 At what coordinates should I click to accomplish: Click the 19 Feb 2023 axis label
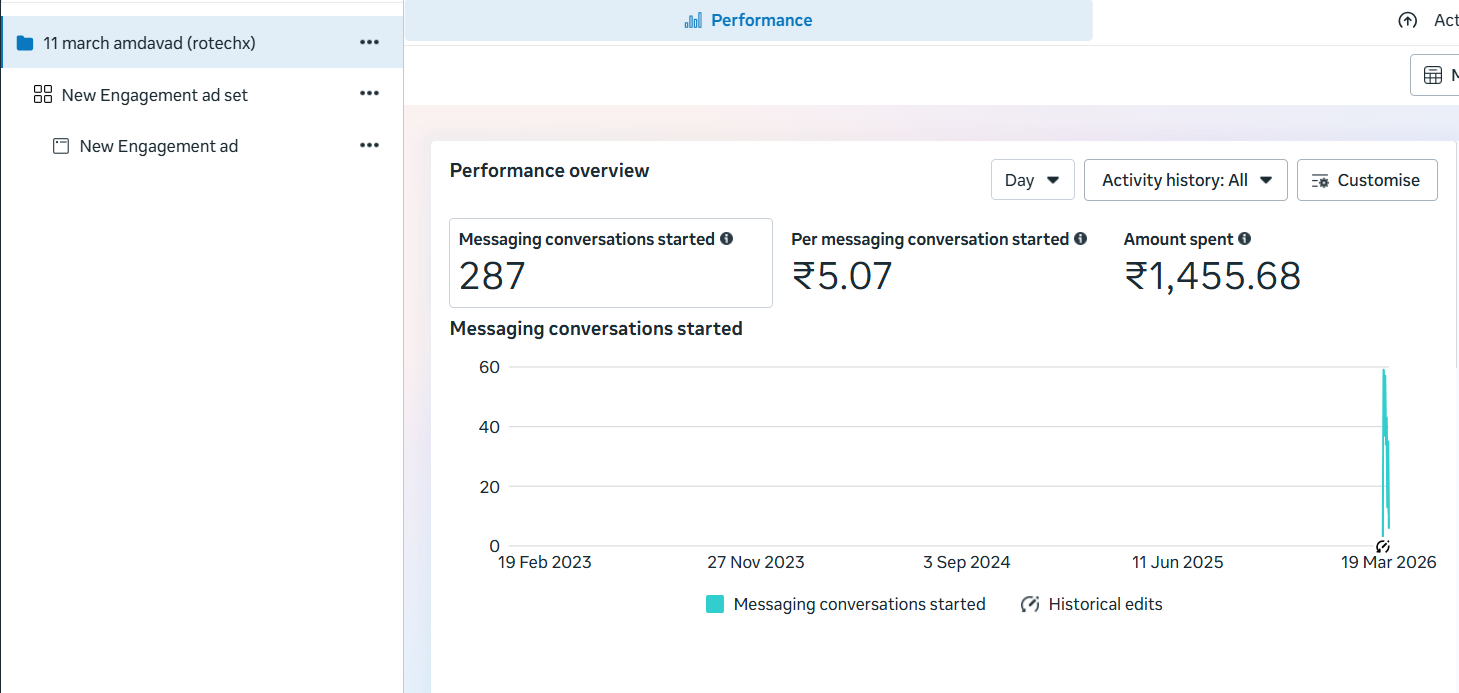point(545,562)
